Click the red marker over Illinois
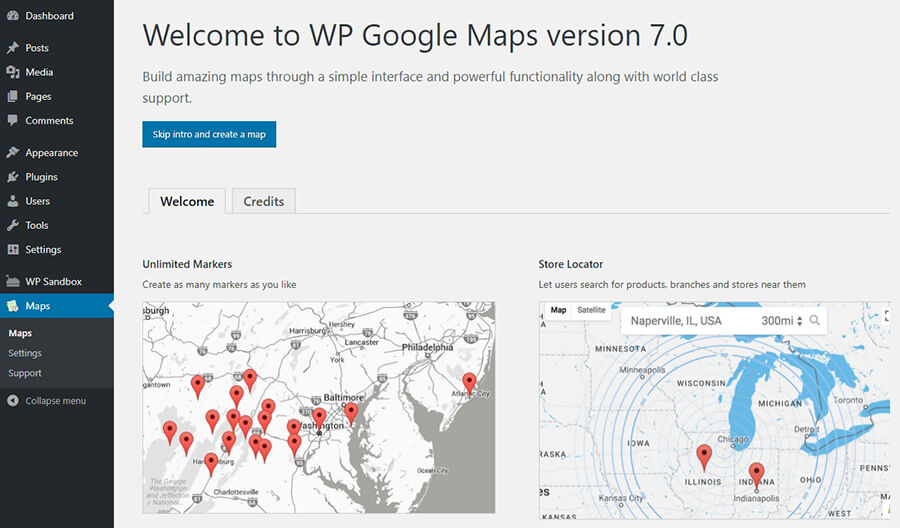 [704, 456]
